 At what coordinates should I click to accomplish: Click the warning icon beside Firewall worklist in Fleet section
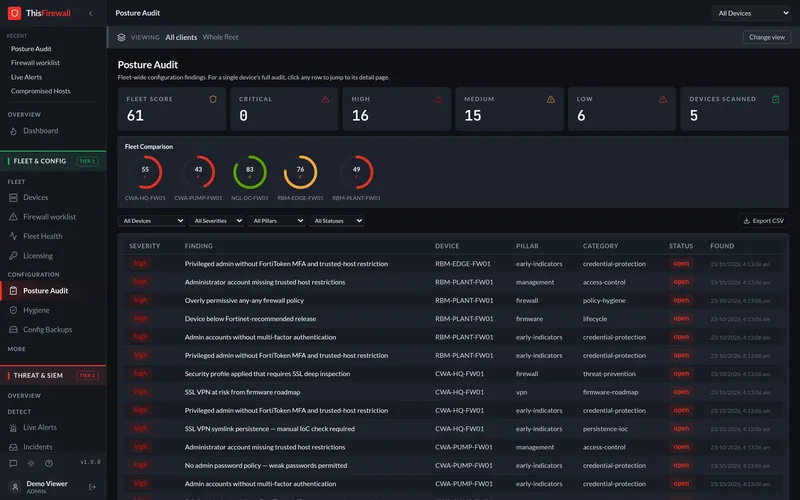coord(13,217)
